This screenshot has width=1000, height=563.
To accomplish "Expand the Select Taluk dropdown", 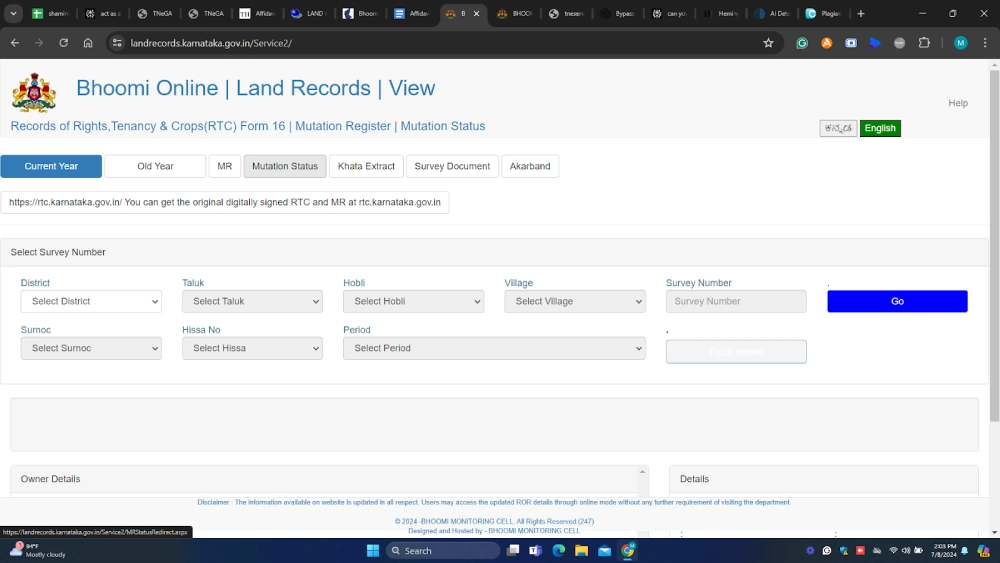I will pyautogui.click(x=253, y=301).
